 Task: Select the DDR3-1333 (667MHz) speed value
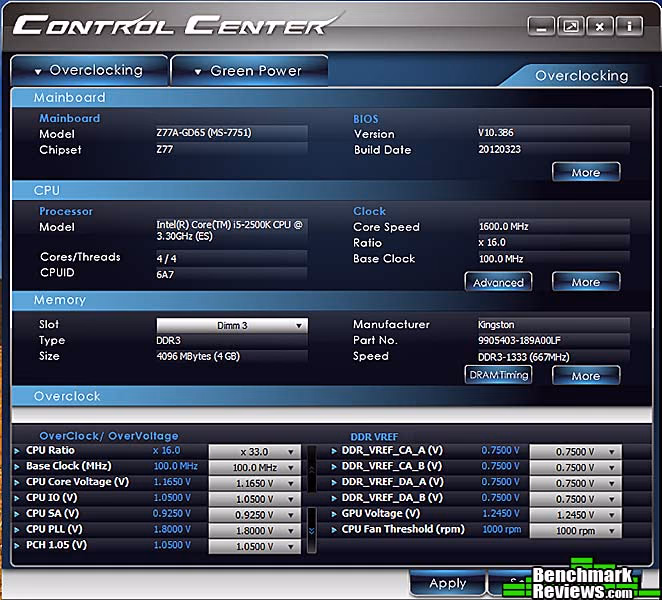coord(524,357)
